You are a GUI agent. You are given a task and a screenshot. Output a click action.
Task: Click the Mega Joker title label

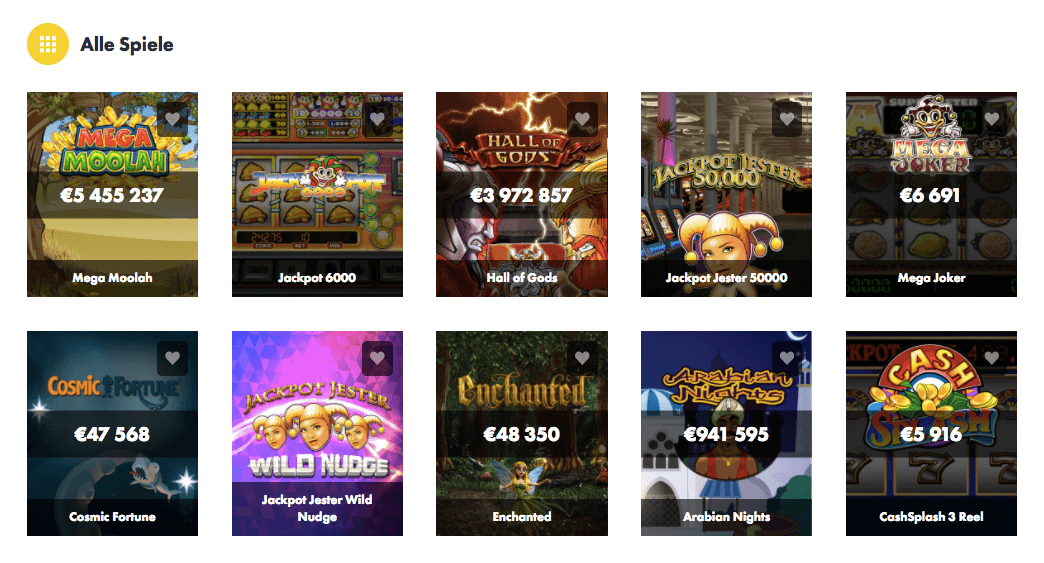931,278
